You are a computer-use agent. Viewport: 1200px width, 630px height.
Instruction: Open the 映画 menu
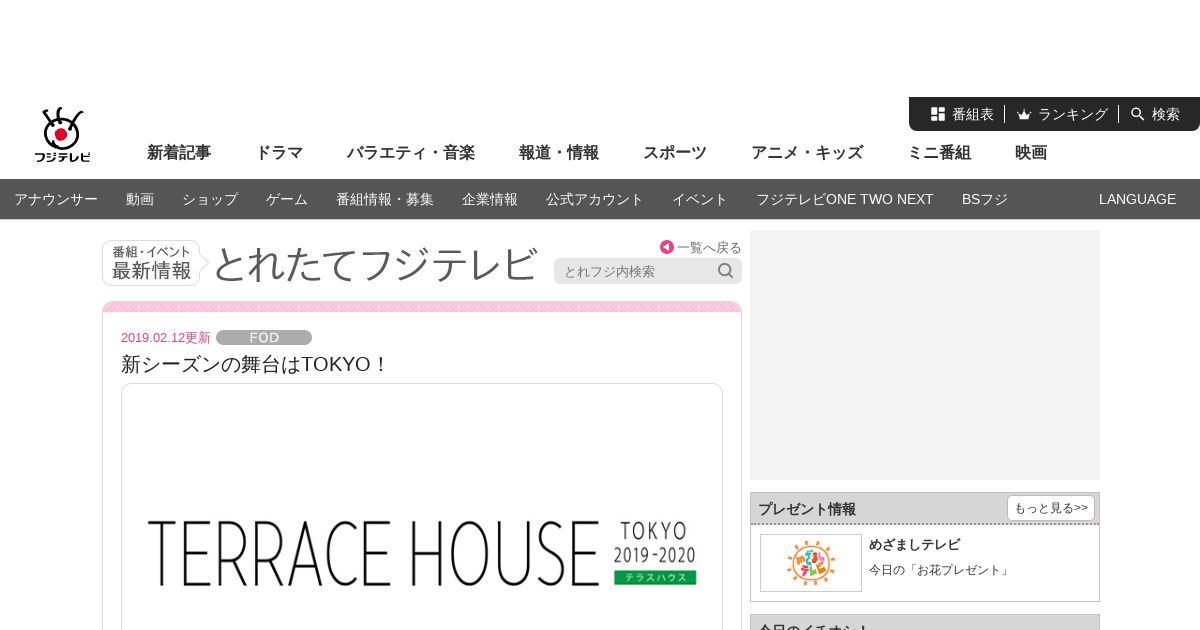(x=1031, y=153)
